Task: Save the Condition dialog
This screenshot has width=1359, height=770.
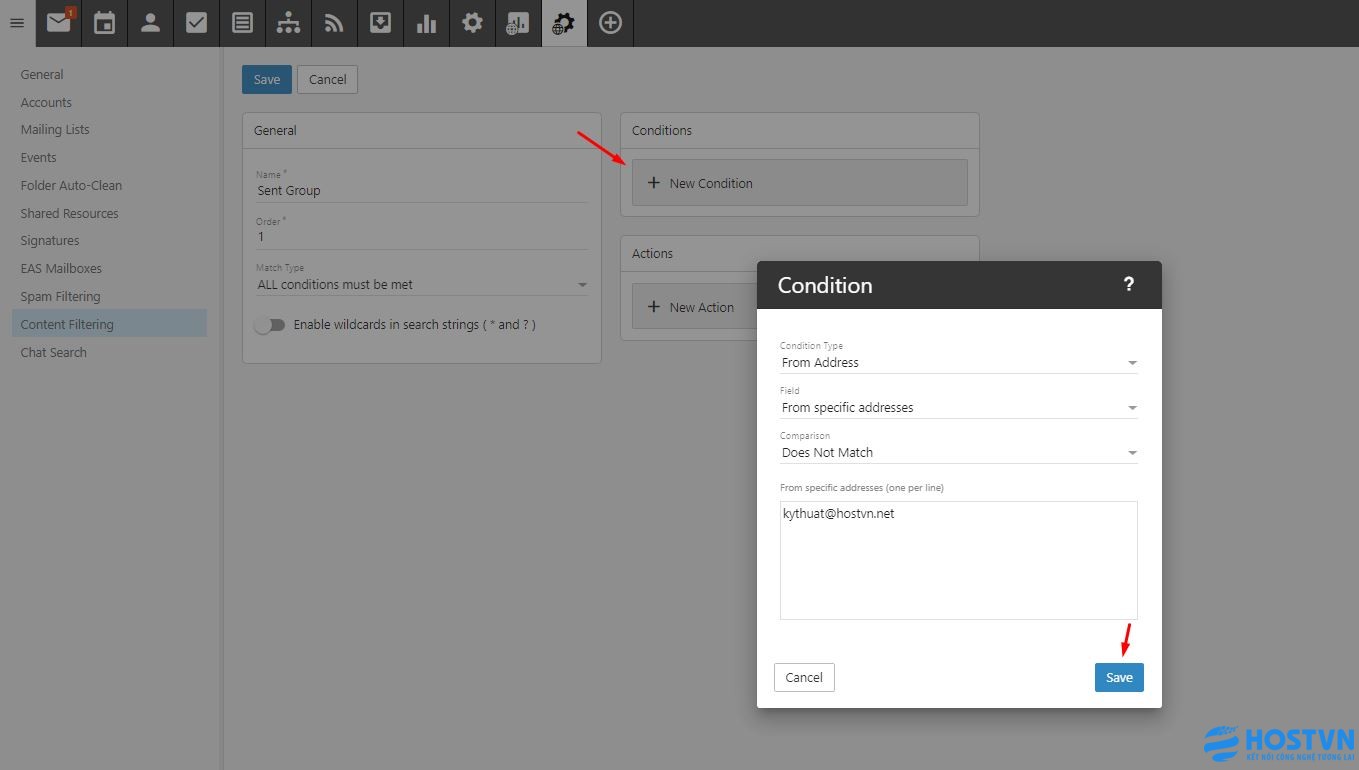Action: click(x=1119, y=677)
